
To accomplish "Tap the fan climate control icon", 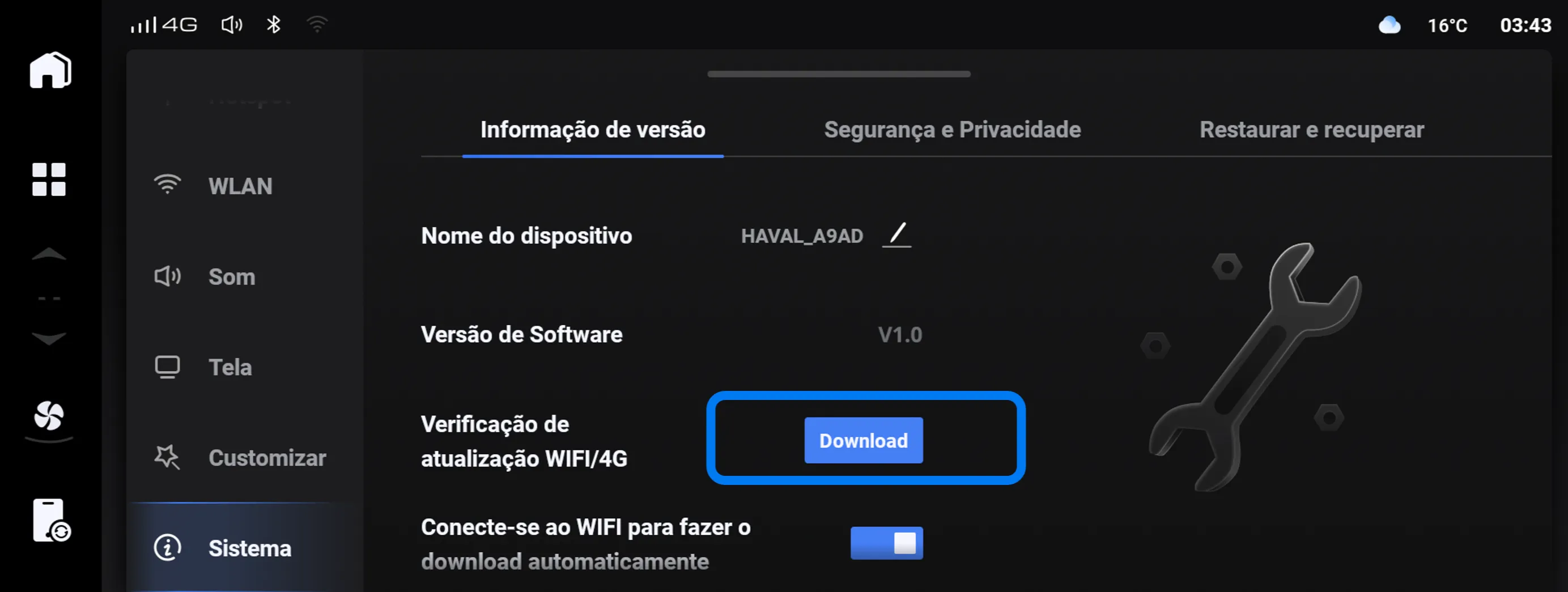I will (49, 416).
